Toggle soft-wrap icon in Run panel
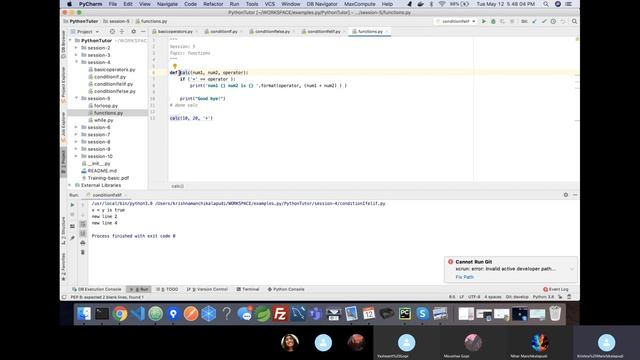This screenshot has width=640, height=360. coord(82,224)
